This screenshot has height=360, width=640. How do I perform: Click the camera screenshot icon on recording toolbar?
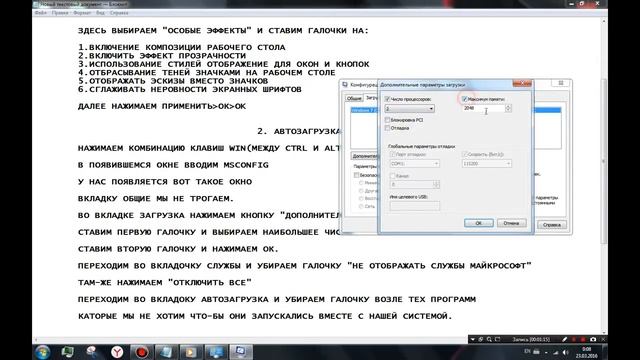point(593,340)
